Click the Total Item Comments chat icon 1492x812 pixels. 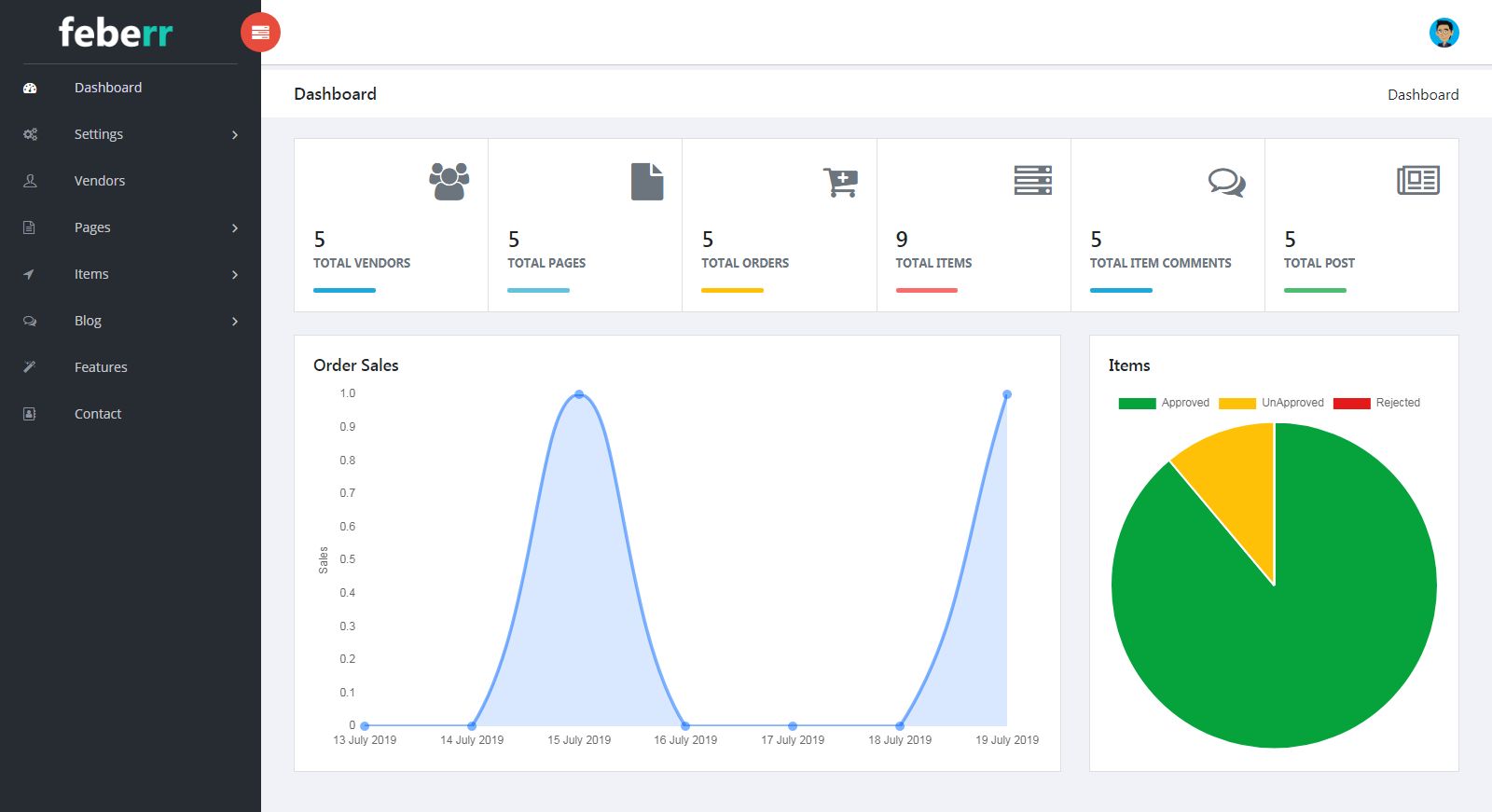click(x=1226, y=182)
